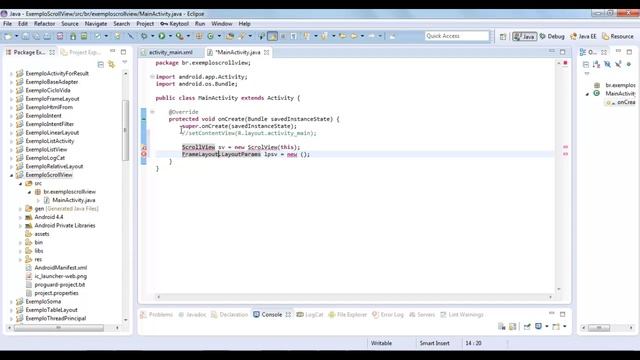Open the File menu
The image size is (640, 360).
7,24
